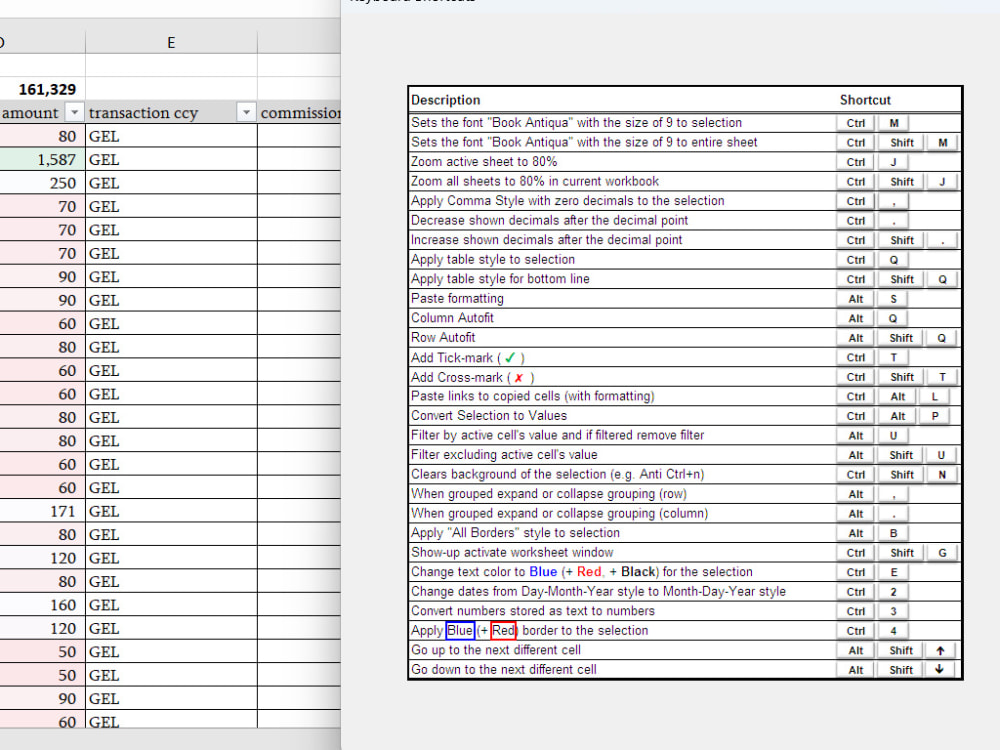Screen dimensions: 1000x750
Task: Click 'Show-up activate worksheet window' text
Action: click(x=512, y=553)
